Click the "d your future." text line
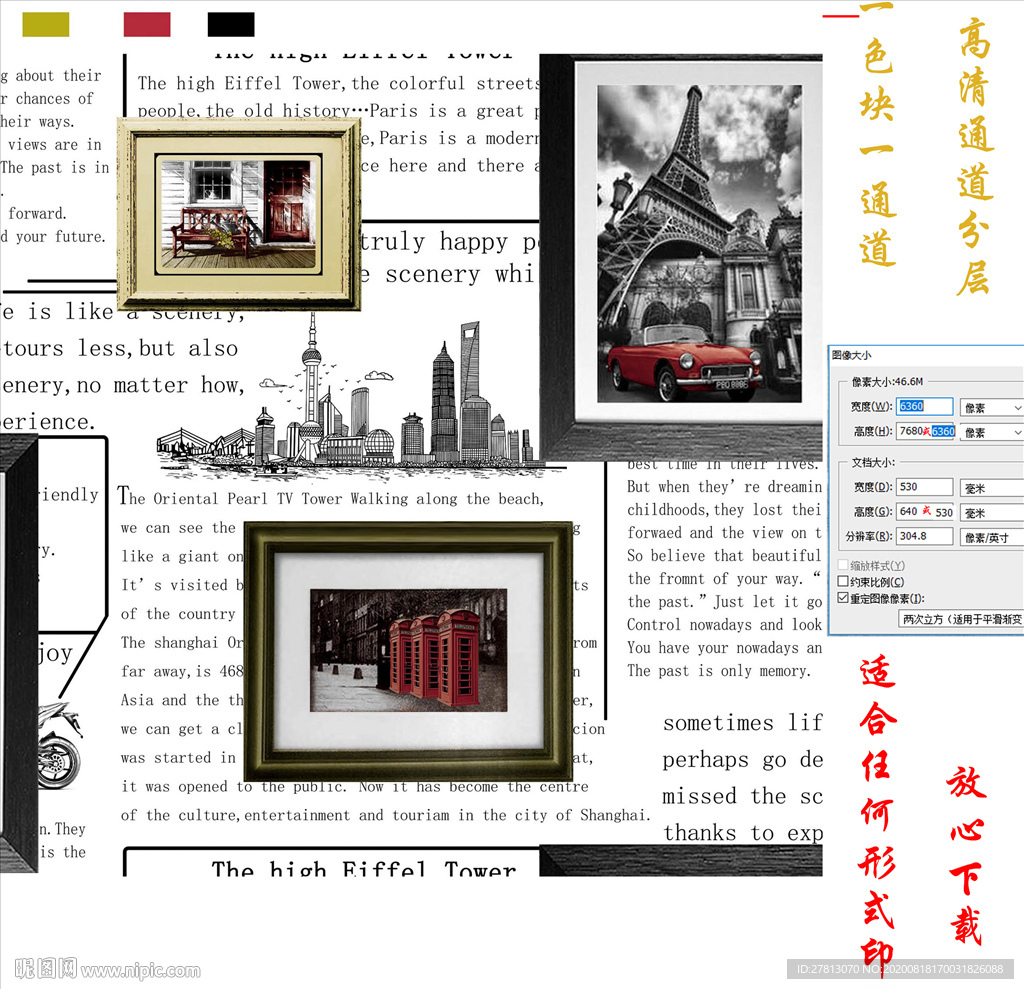The width and height of the screenshot is (1024, 989). 53,236
